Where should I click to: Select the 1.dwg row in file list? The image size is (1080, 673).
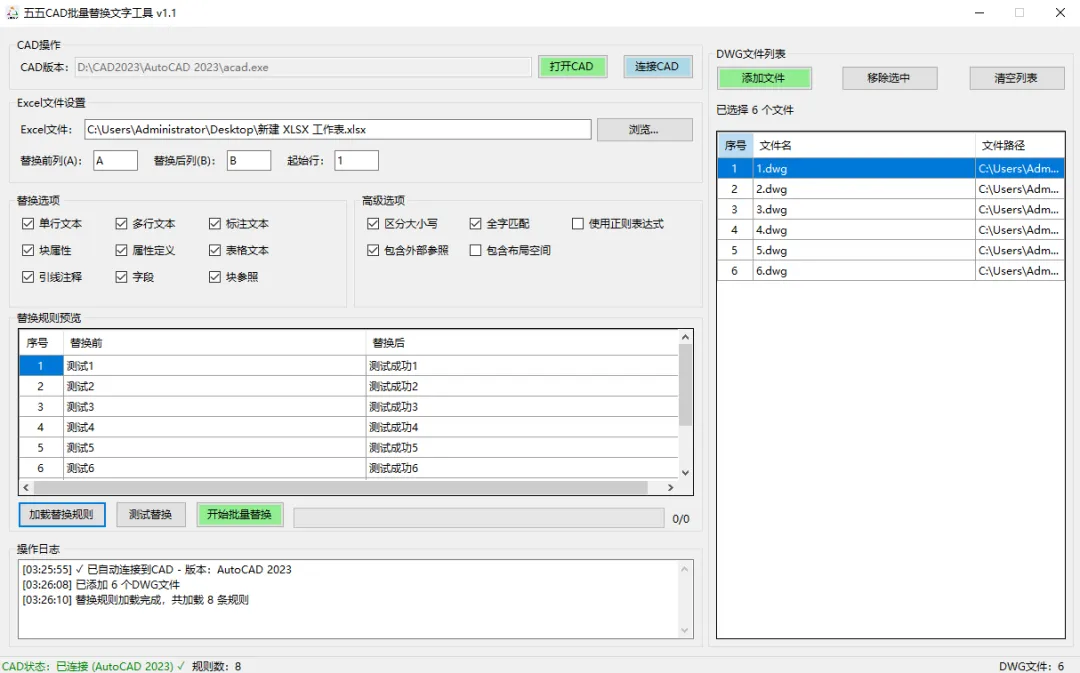click(x=891, y=168)
